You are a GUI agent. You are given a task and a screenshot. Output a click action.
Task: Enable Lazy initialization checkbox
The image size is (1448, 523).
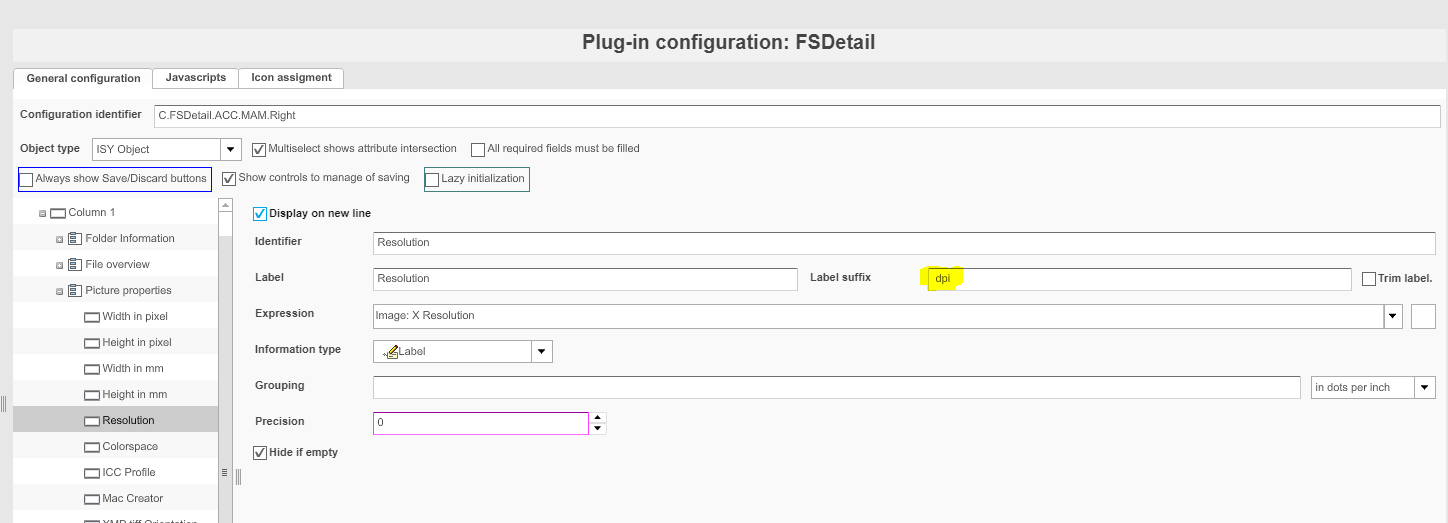click(x=432, y=179)
